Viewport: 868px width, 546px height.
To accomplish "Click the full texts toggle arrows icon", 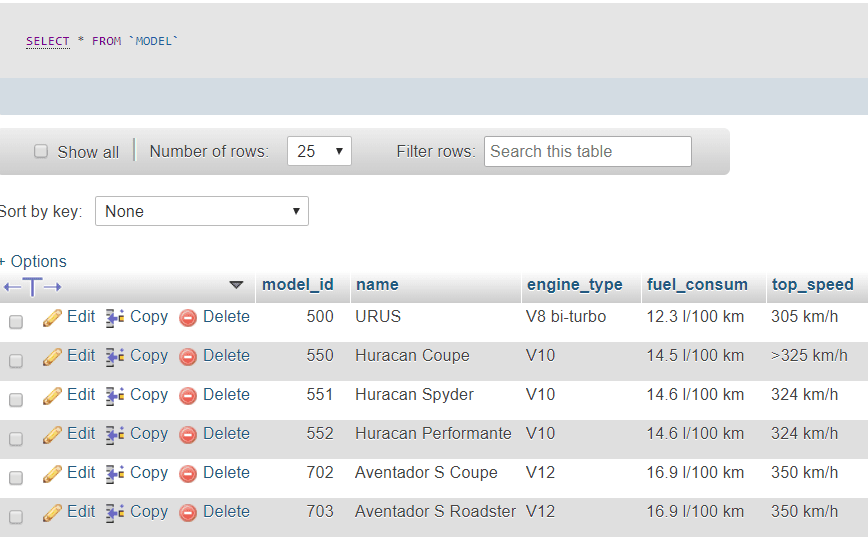I will click(32, 287).
